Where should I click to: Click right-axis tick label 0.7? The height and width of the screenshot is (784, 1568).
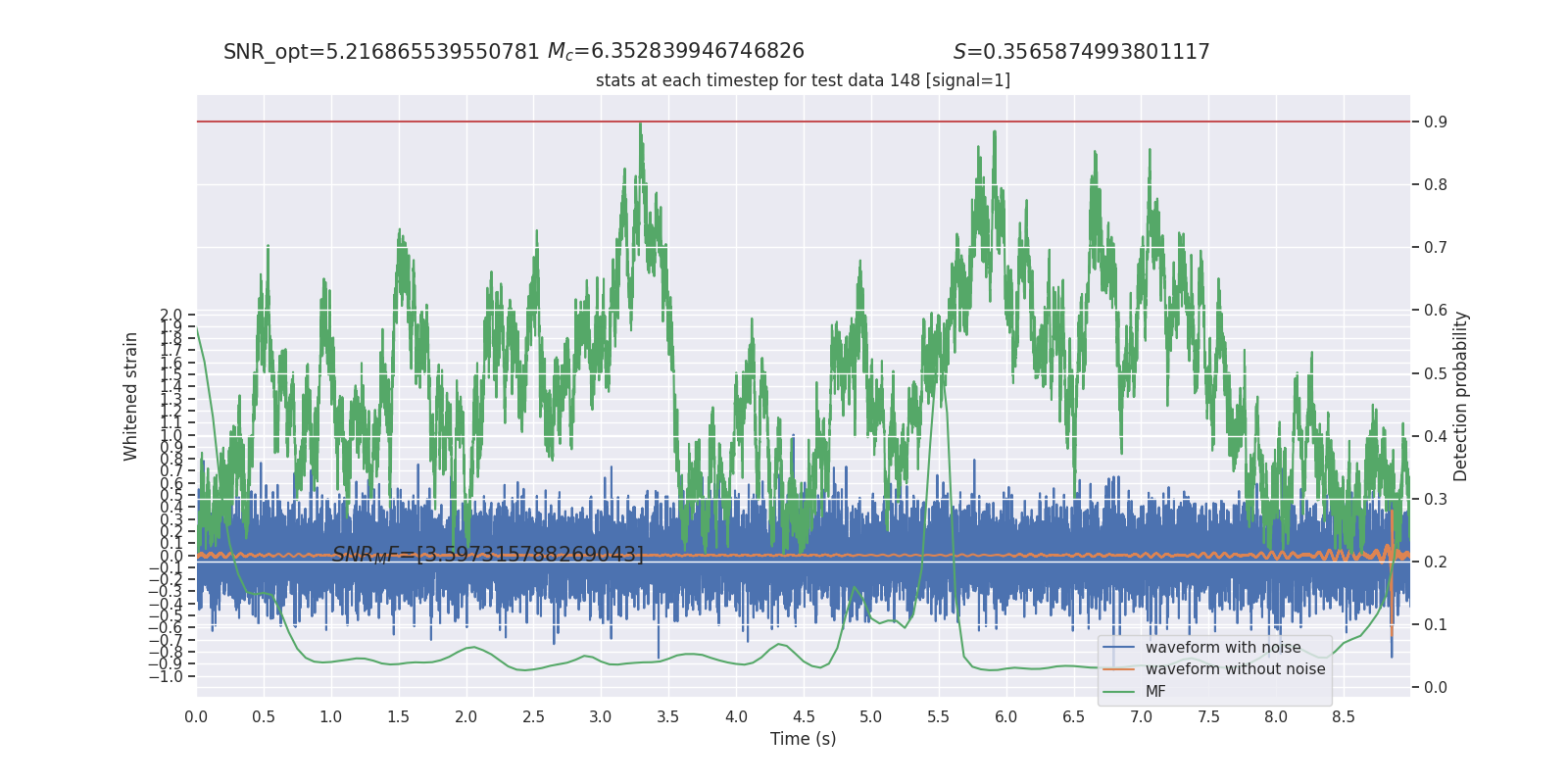(1436, 247)
